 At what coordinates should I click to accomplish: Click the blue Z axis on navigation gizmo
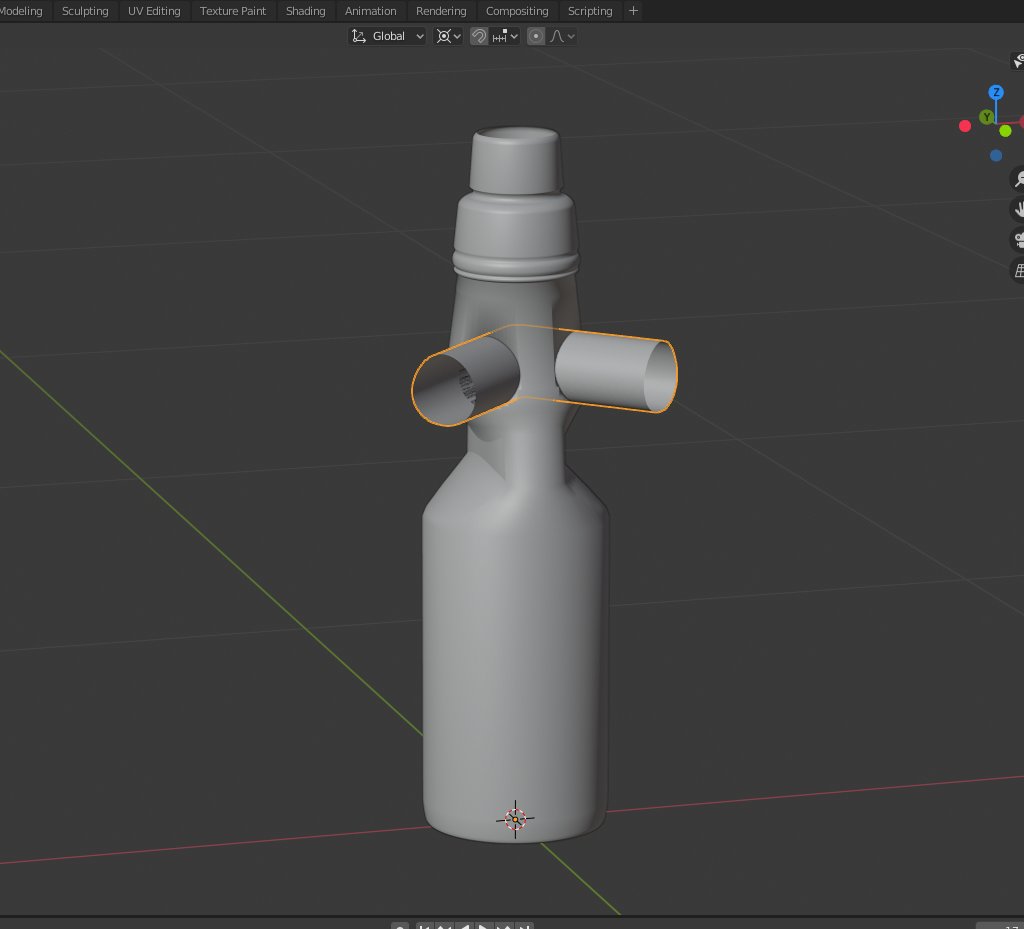(x=995, y=91)
